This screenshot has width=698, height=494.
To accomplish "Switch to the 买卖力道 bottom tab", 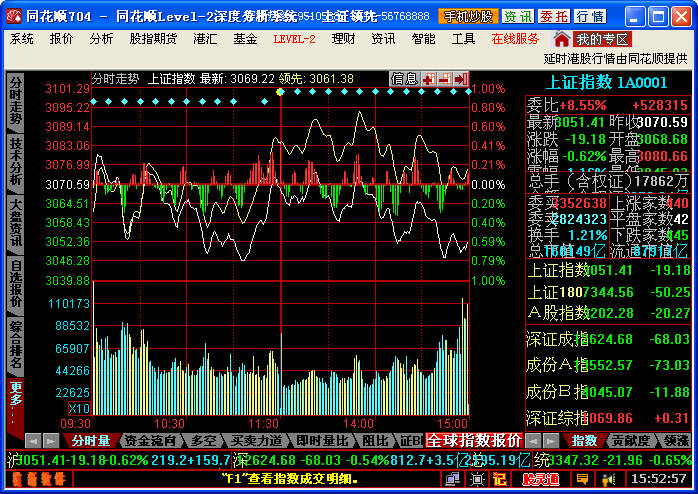I will click(x=256, y=441).
